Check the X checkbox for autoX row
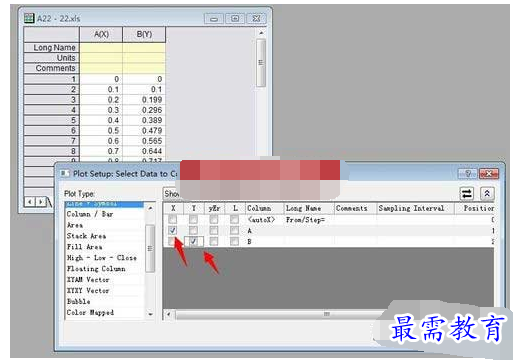This screenshot has height=360, width=513. pyautogui.click(x=173, y=219)
